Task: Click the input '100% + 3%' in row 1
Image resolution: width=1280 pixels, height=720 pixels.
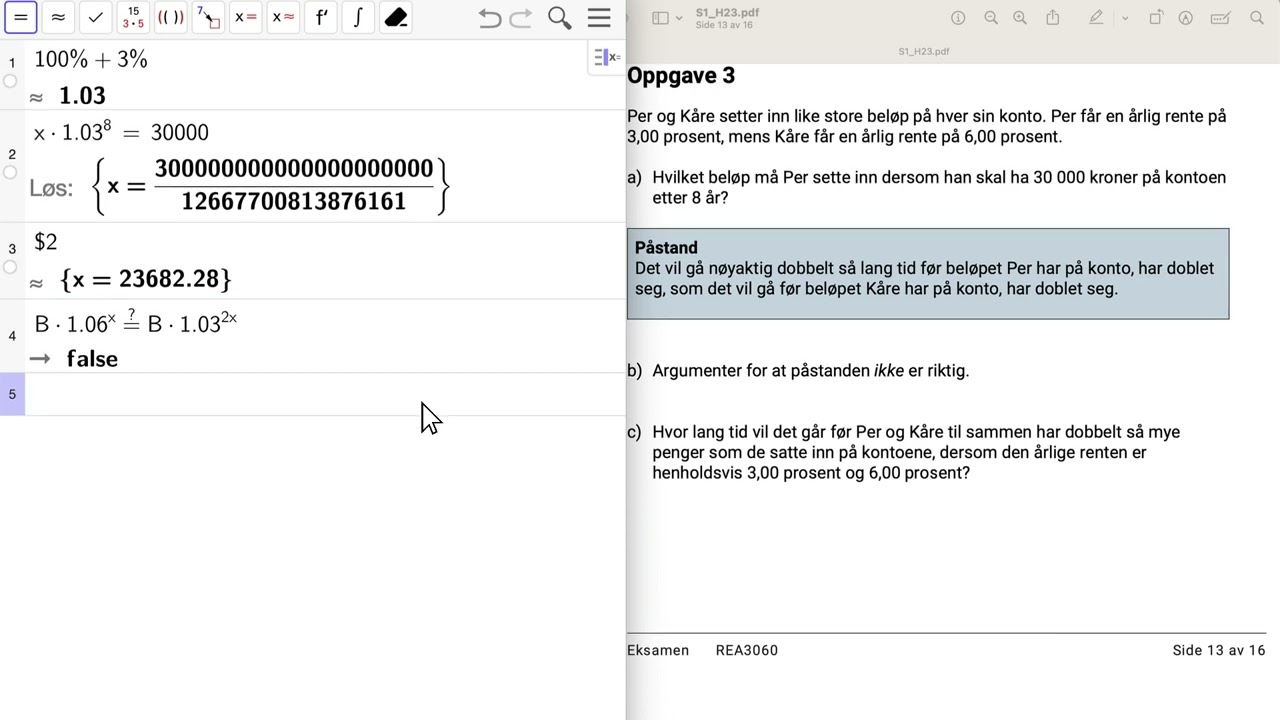Action: tap(91, 59)
